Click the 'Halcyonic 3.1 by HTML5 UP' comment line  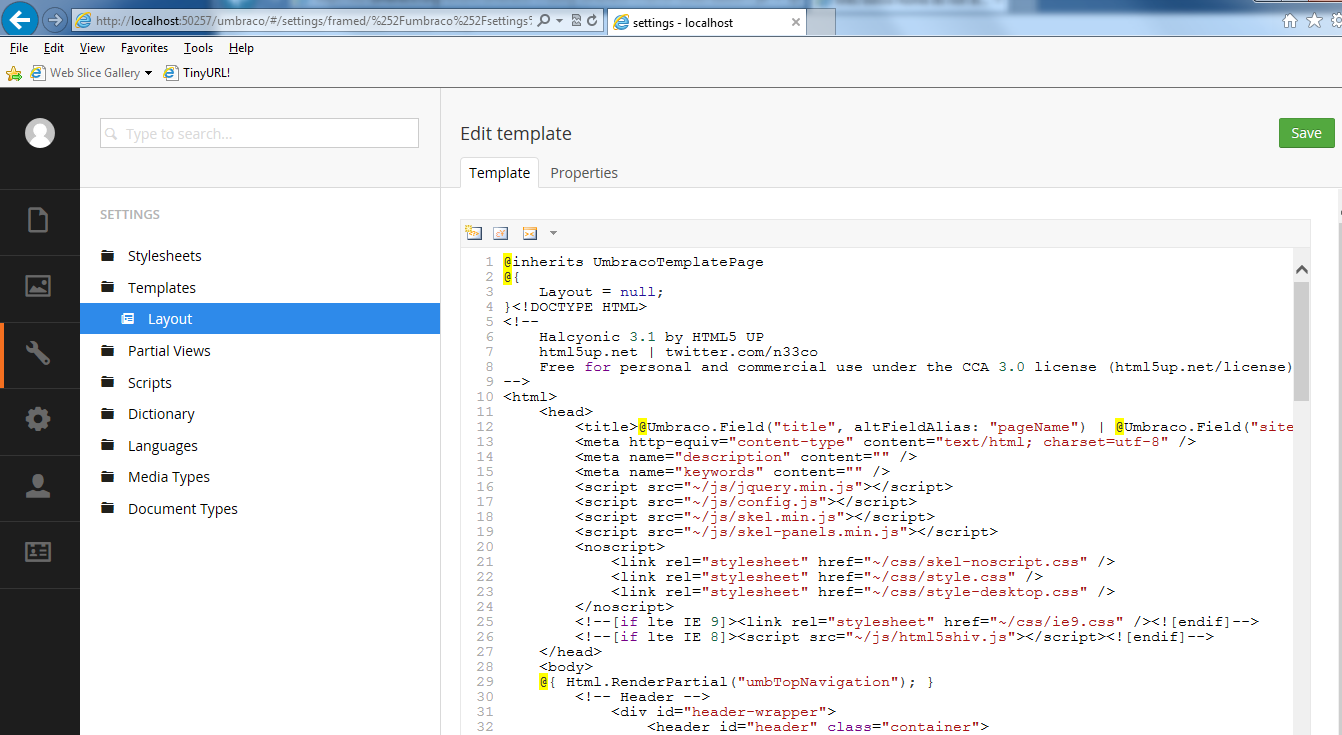point(652,337)
